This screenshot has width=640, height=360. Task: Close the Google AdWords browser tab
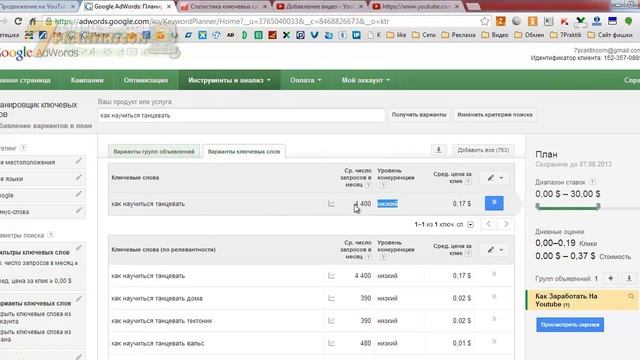(x=169, y=7)
